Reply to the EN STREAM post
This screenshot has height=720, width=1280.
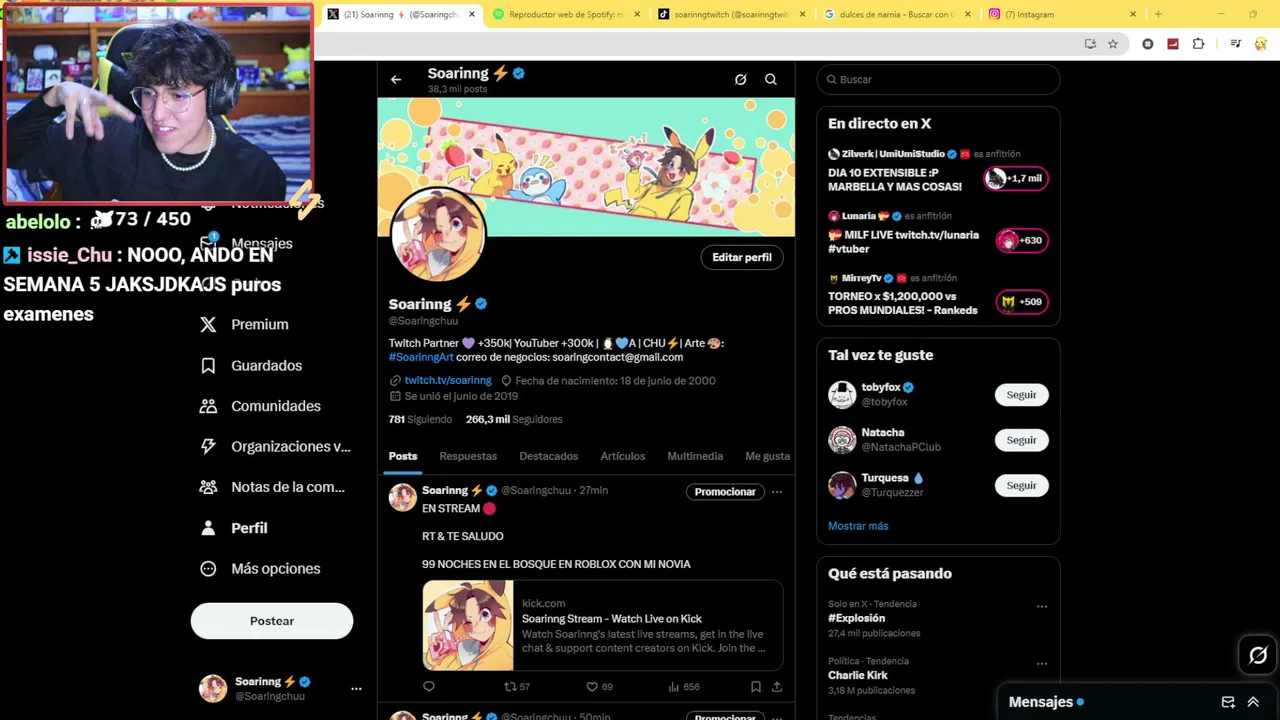pos(429,687)
